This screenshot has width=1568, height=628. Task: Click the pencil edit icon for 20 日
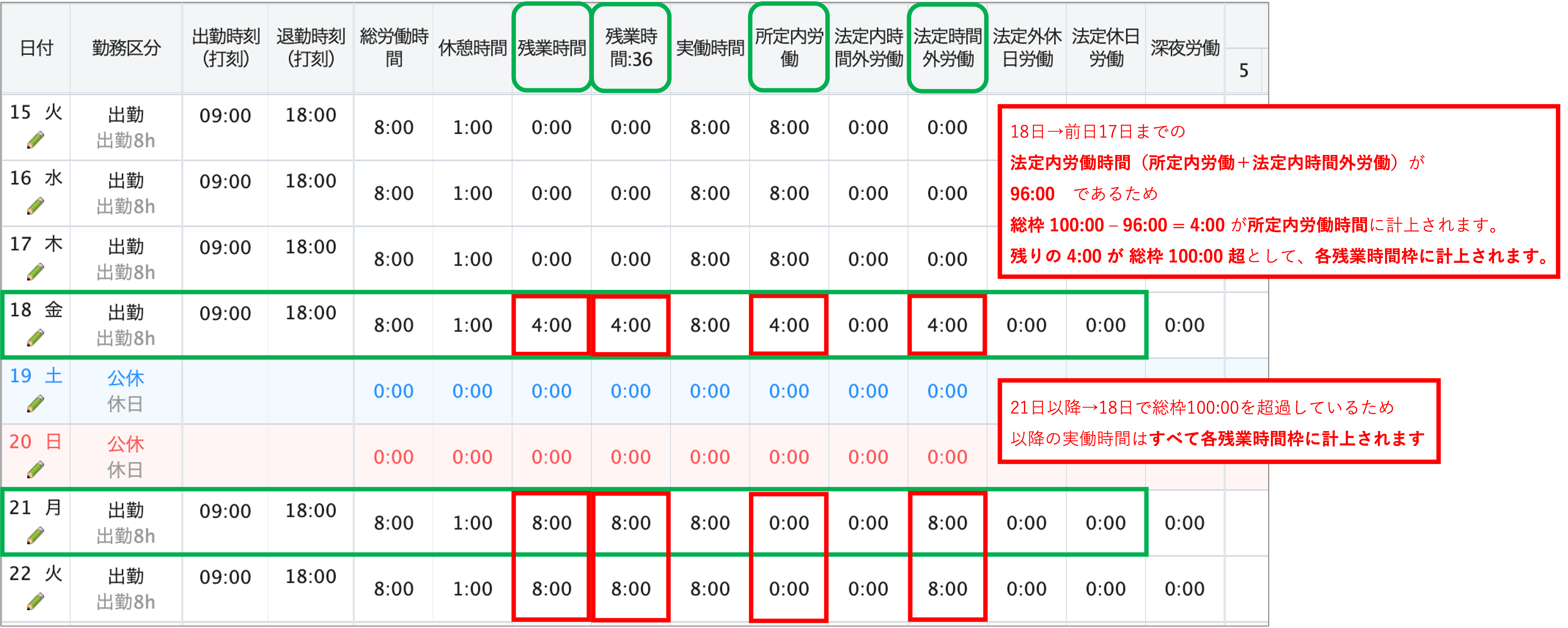click(x=35, y=469)
